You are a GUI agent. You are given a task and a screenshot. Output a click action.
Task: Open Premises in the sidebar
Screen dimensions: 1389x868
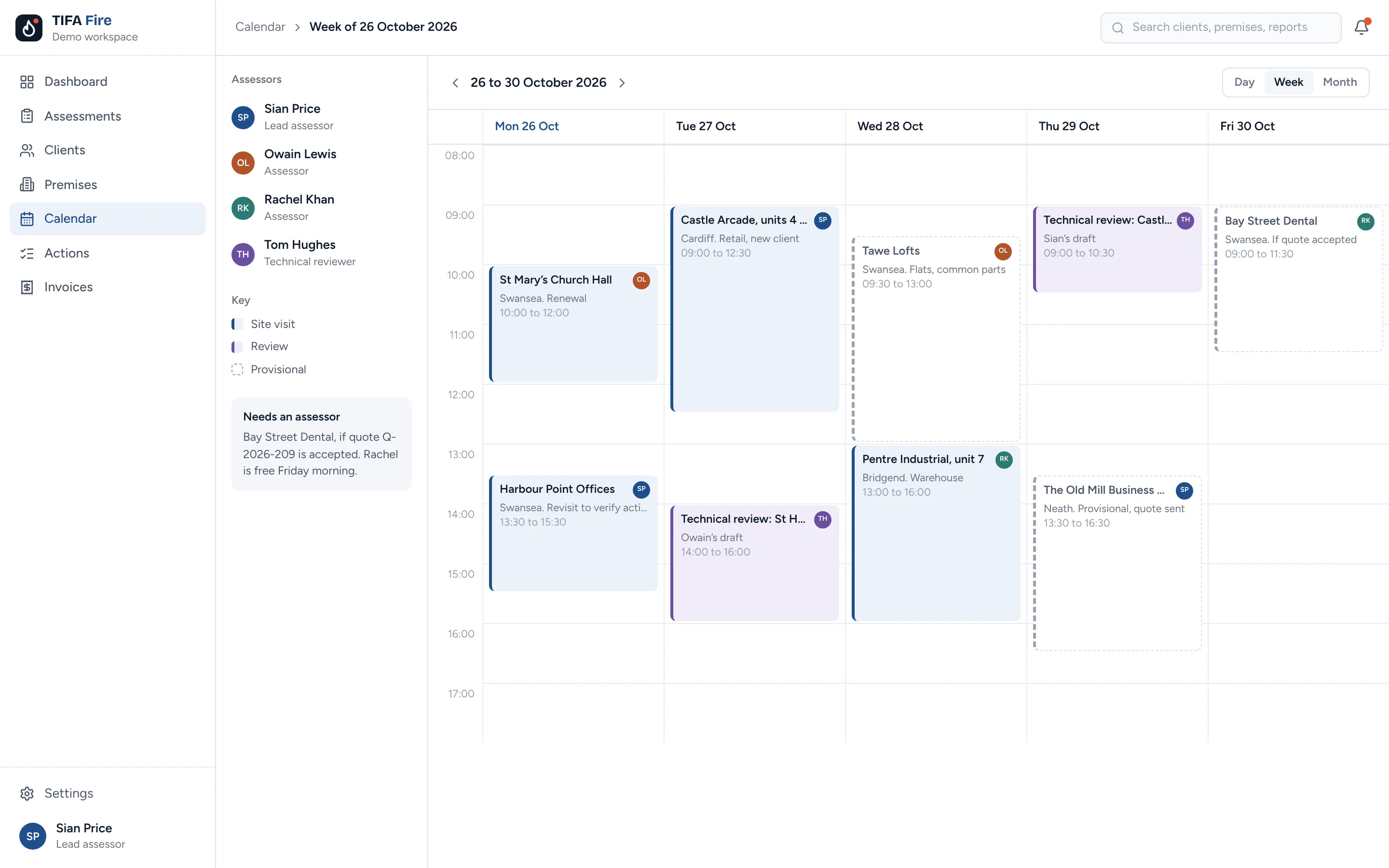click(x=108, y=184)
